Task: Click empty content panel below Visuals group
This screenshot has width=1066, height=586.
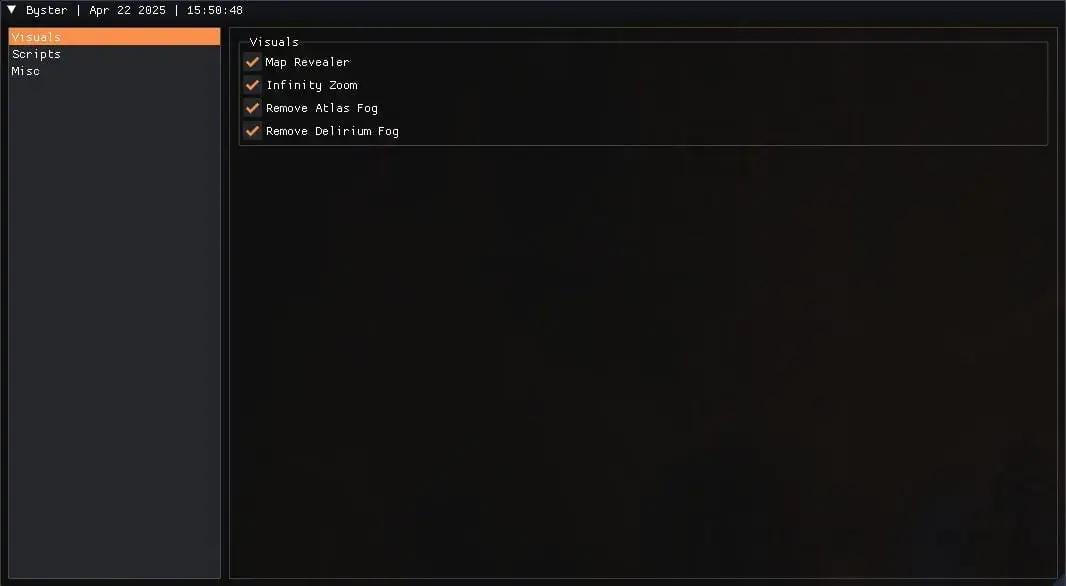Action: click(643, 360)
